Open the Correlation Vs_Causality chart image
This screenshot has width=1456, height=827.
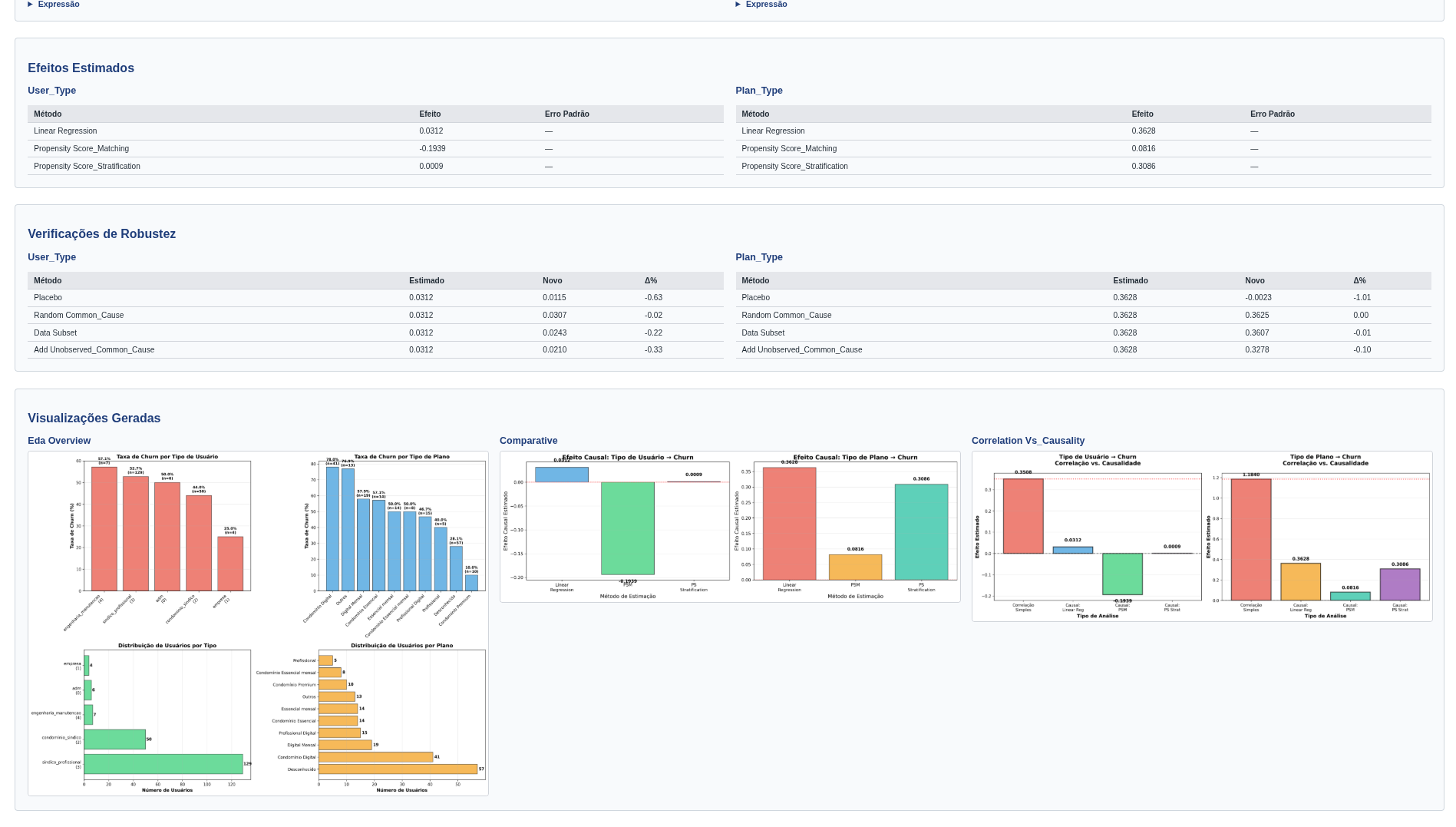tap(1201, 536)
